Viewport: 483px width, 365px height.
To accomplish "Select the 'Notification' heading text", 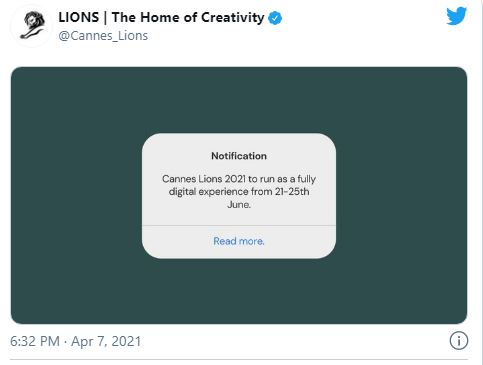I will (239, 156).
